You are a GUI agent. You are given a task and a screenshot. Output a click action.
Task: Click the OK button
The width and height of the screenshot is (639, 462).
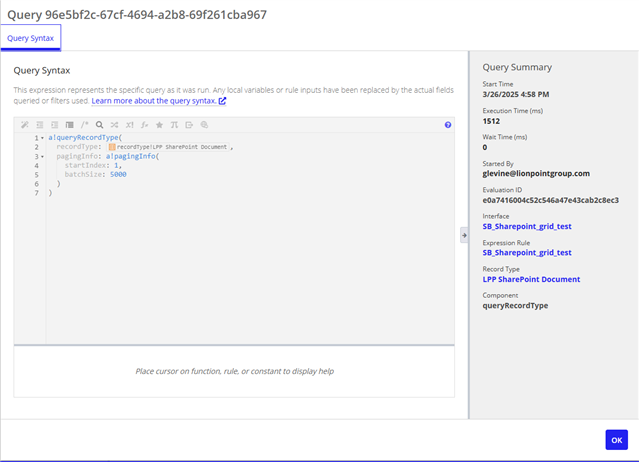(x=616, y=440)
